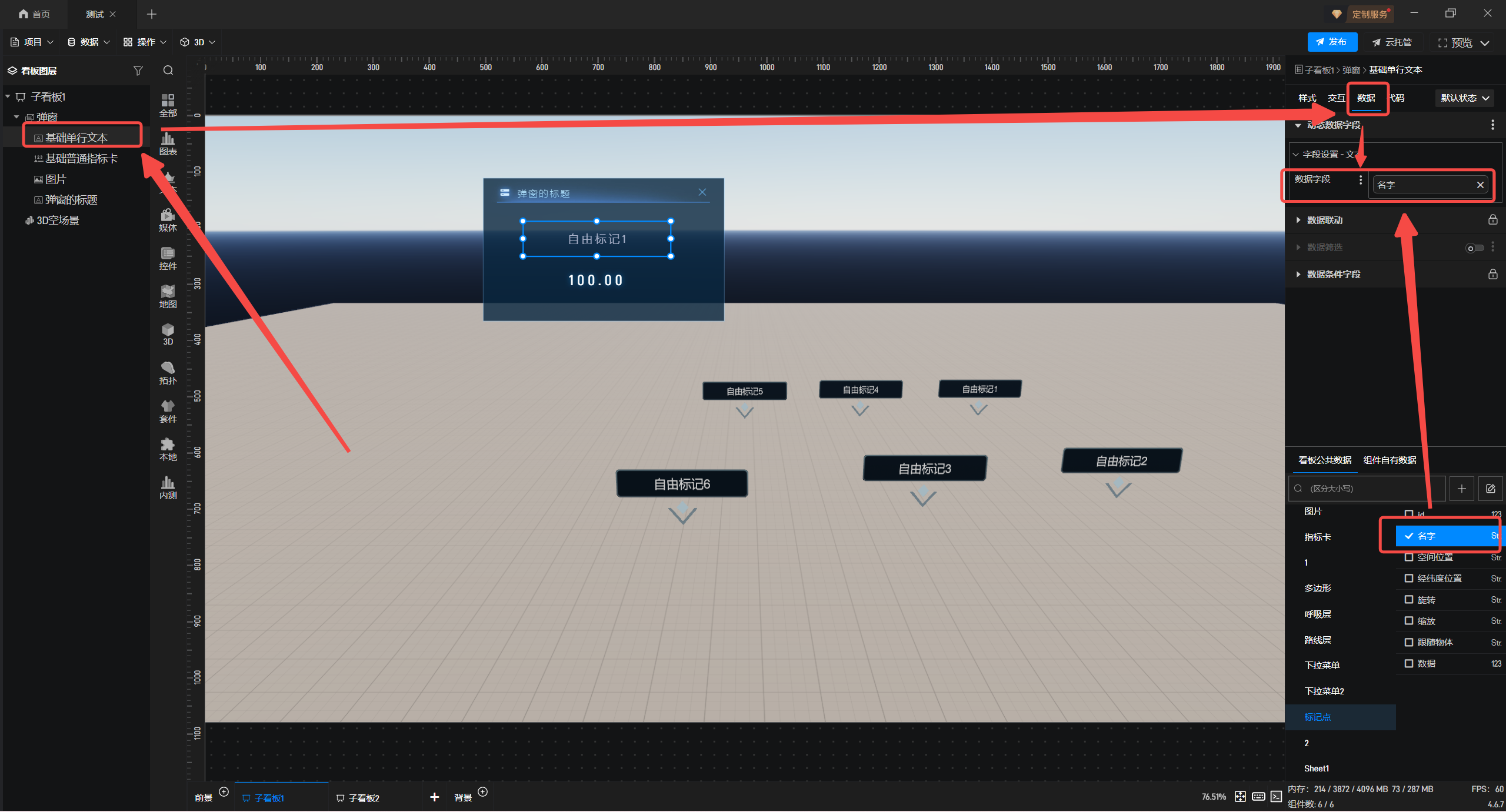Click the layer search magnifier icon

168,71
